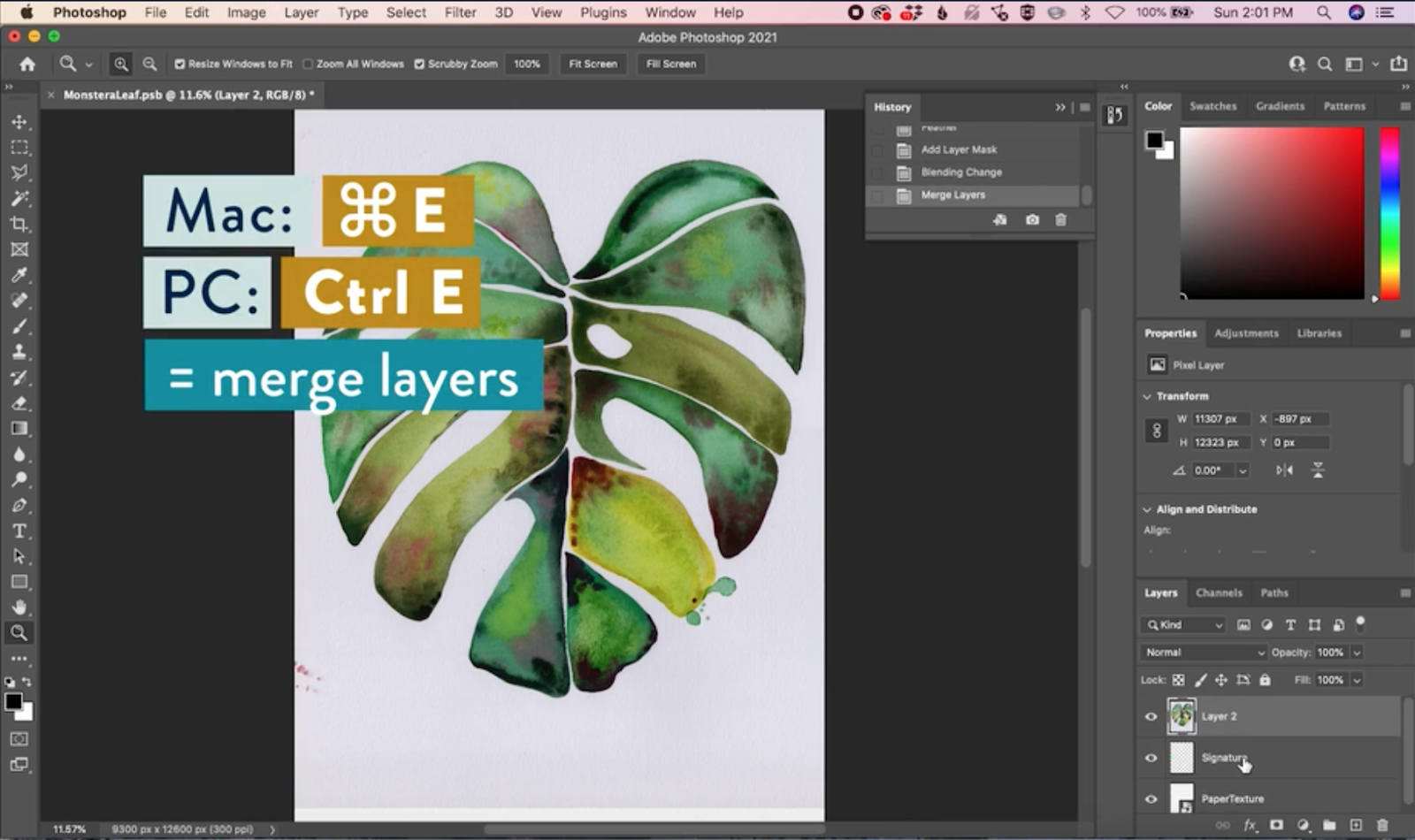Disable Scrubby Zoom
Image resolution: width=1415 pixels, height=840 pixels.
click(x=420, y=64)
